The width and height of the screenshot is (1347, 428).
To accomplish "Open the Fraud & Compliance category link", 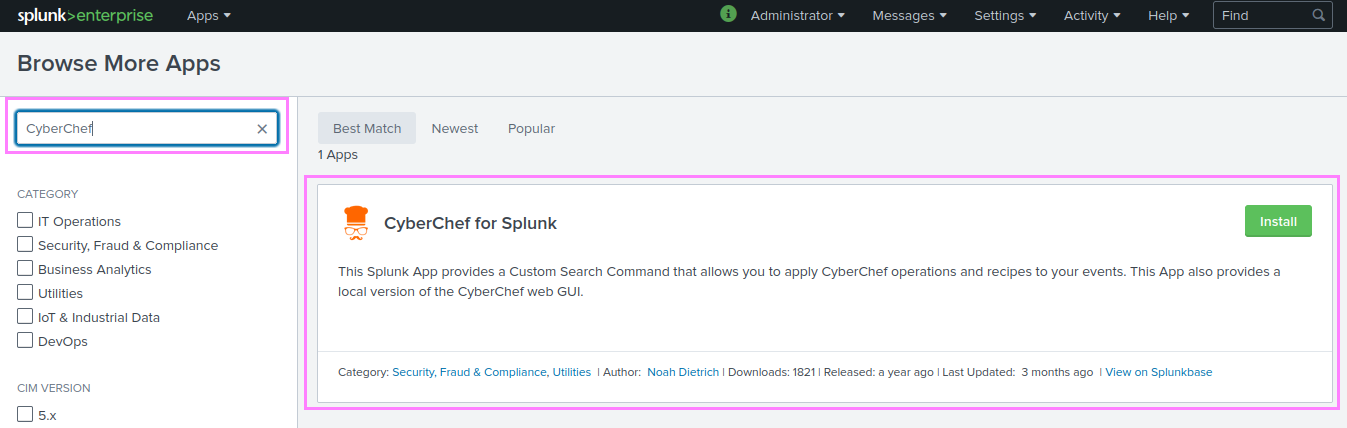I will click(493, 372).
